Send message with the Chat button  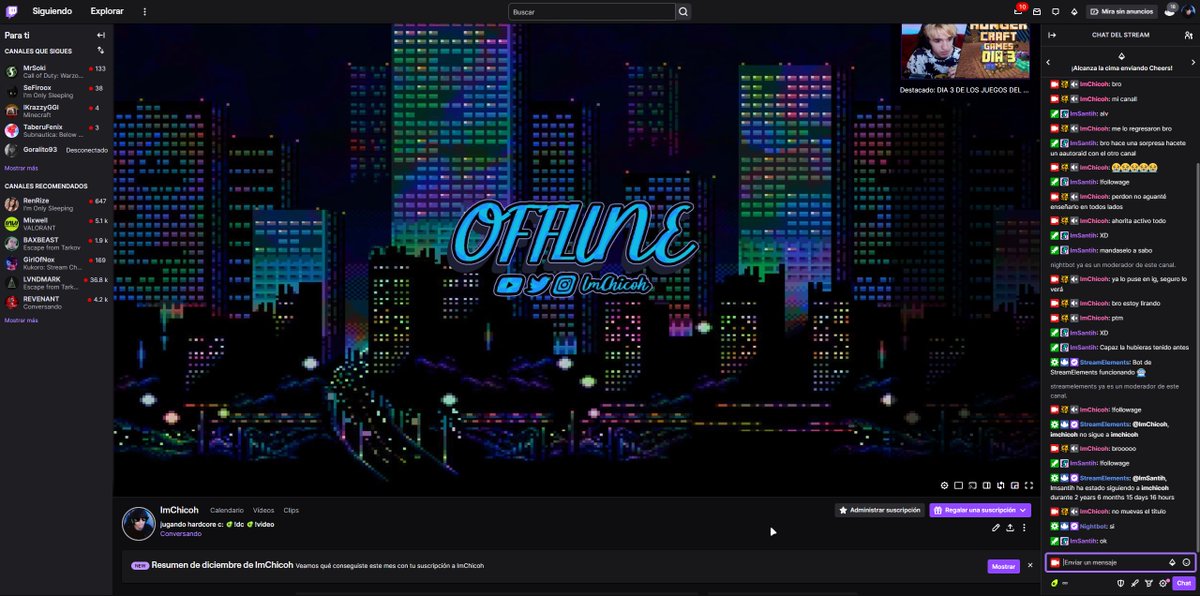pos(1183,583)
